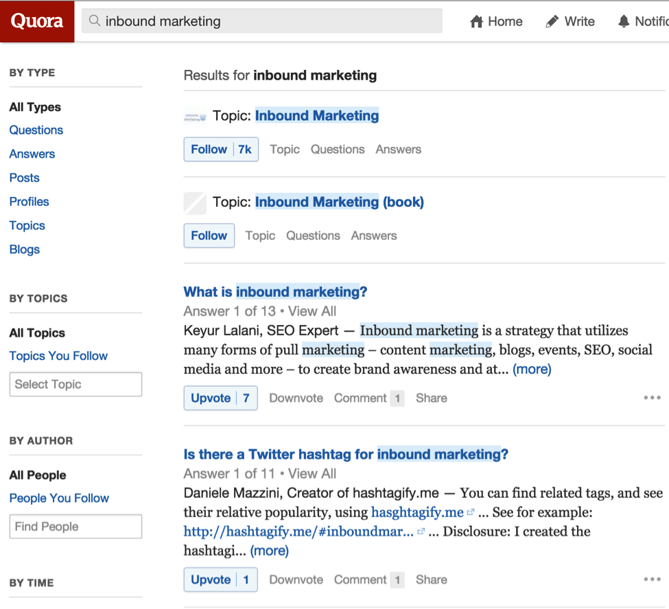Click external link icon beside hashtagify.me

[x=471, y=513]
